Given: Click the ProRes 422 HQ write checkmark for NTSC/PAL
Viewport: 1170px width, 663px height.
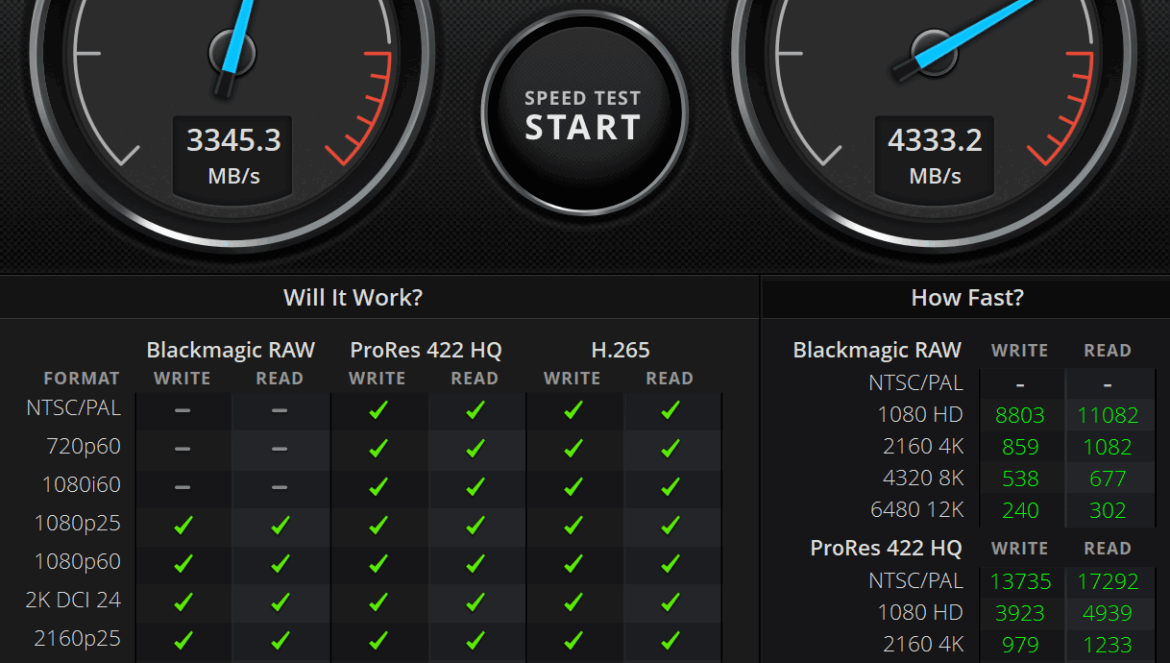Looking at the screenshot, I should click(x=378, y=410).
